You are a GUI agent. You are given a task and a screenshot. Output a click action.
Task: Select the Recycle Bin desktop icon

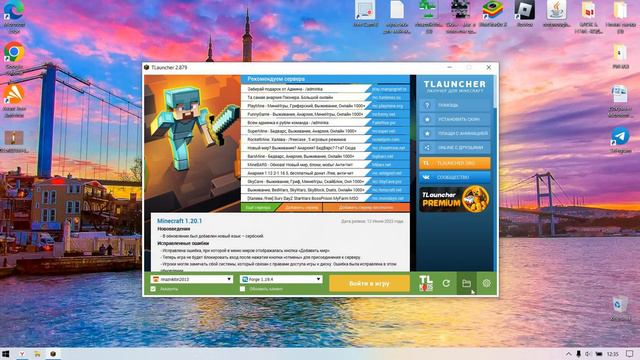click(620, 309)
